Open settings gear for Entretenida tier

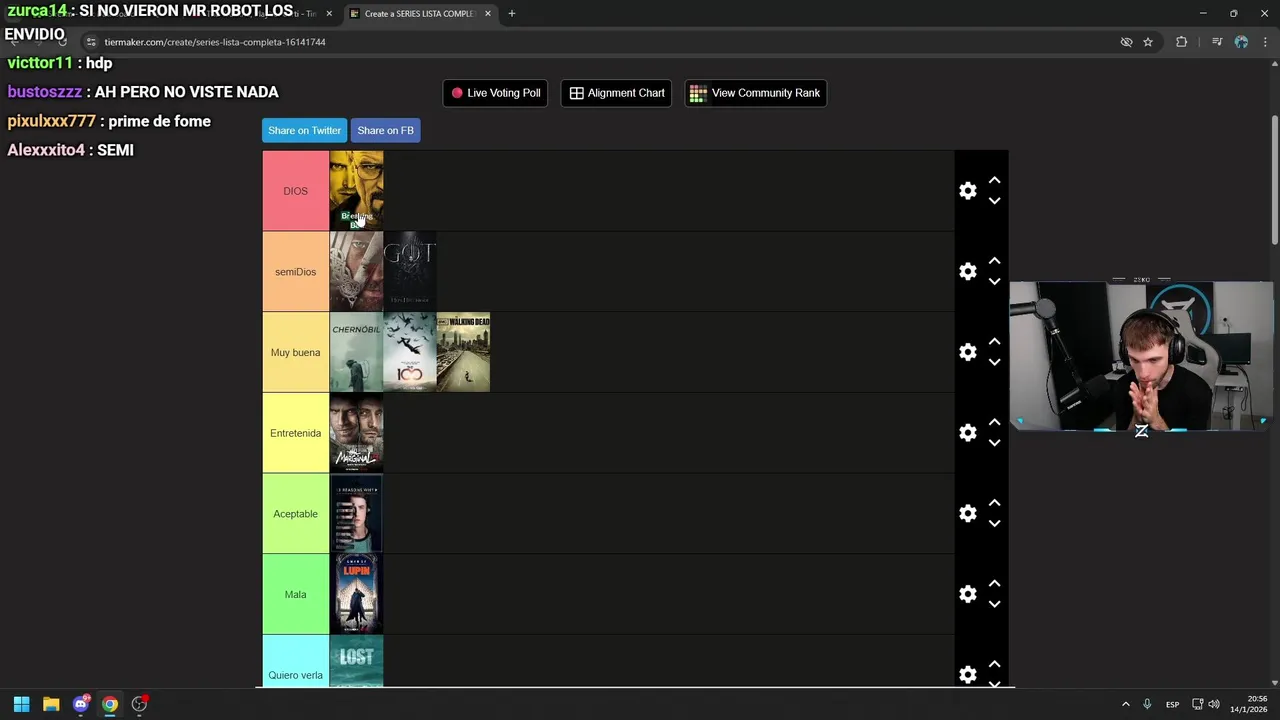(x=967, y=433)
